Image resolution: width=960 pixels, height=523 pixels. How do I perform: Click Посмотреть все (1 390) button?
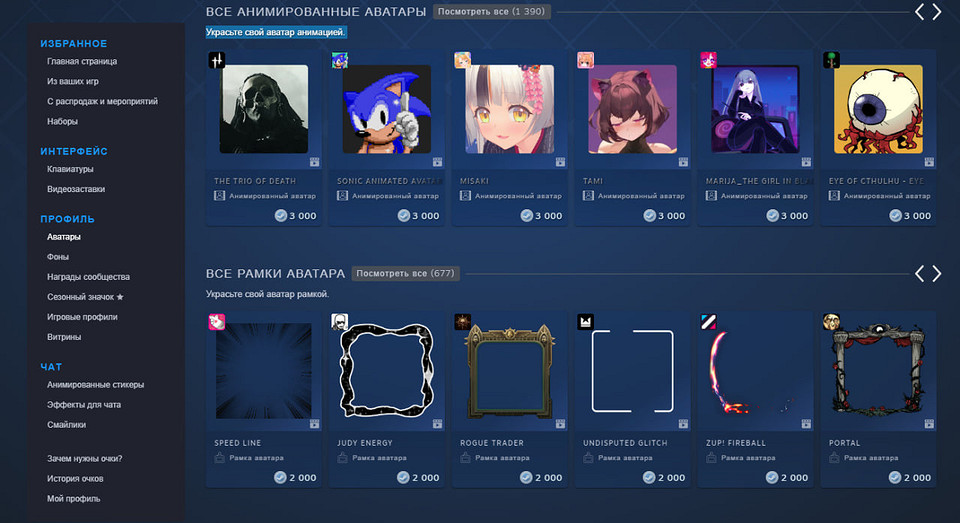[x=491, y=12]
